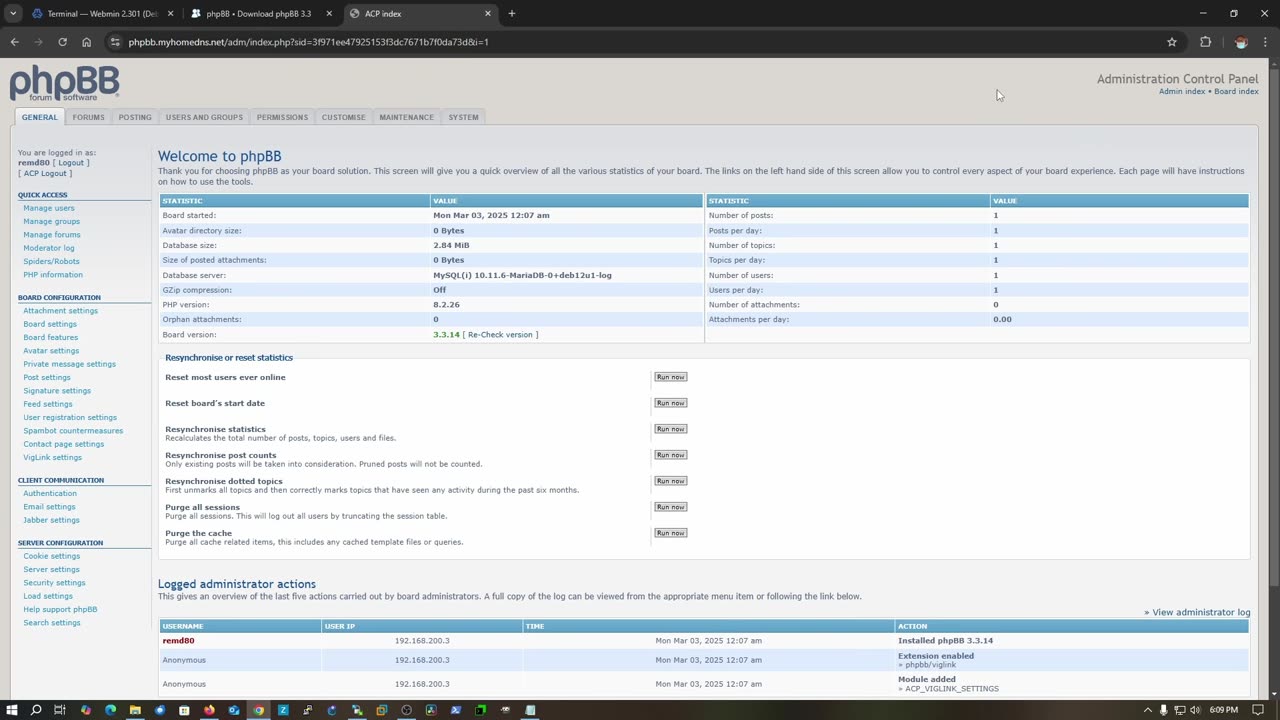Run now for Resynchronise statistics
Image resolution: width=1280 pixels, height=720 pixels.
670,429
